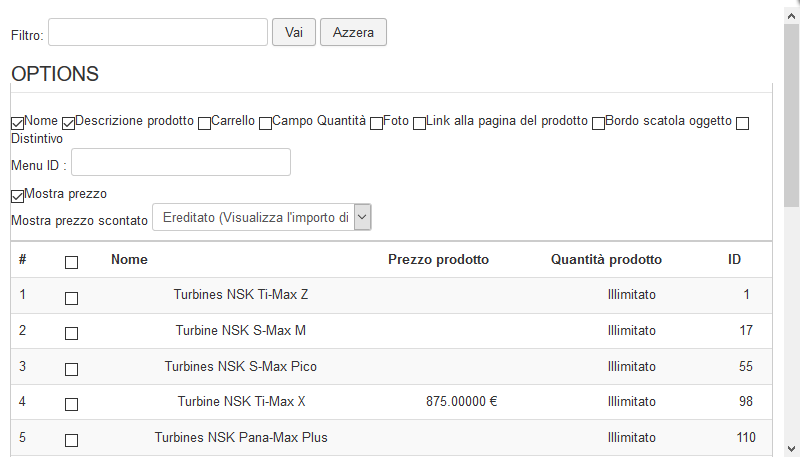The width and height of the screenshot is (800, 457).
Task: Sort by the Prezzo prodotto column header
Action: click(438, 260)
